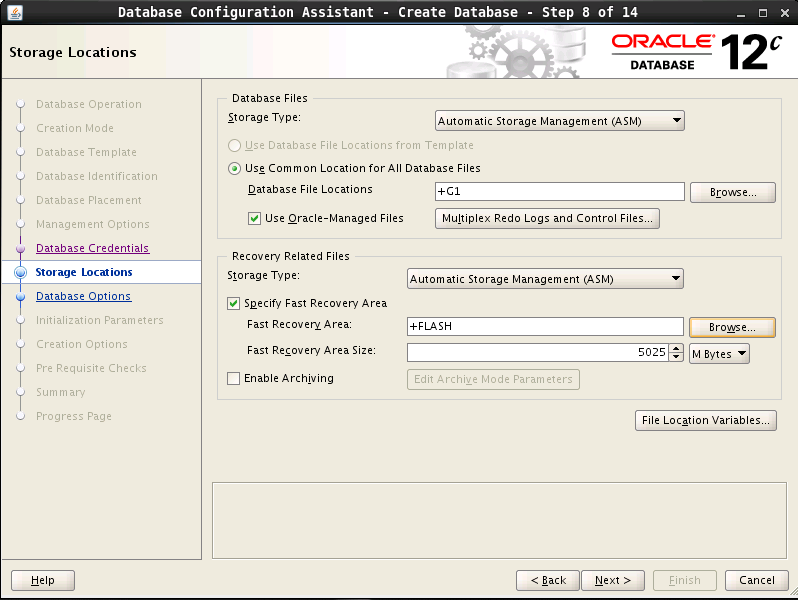This screenshot has width=798, height=600.
Task: Select Use Common Location for All Database Files
Action: [236, 169]
